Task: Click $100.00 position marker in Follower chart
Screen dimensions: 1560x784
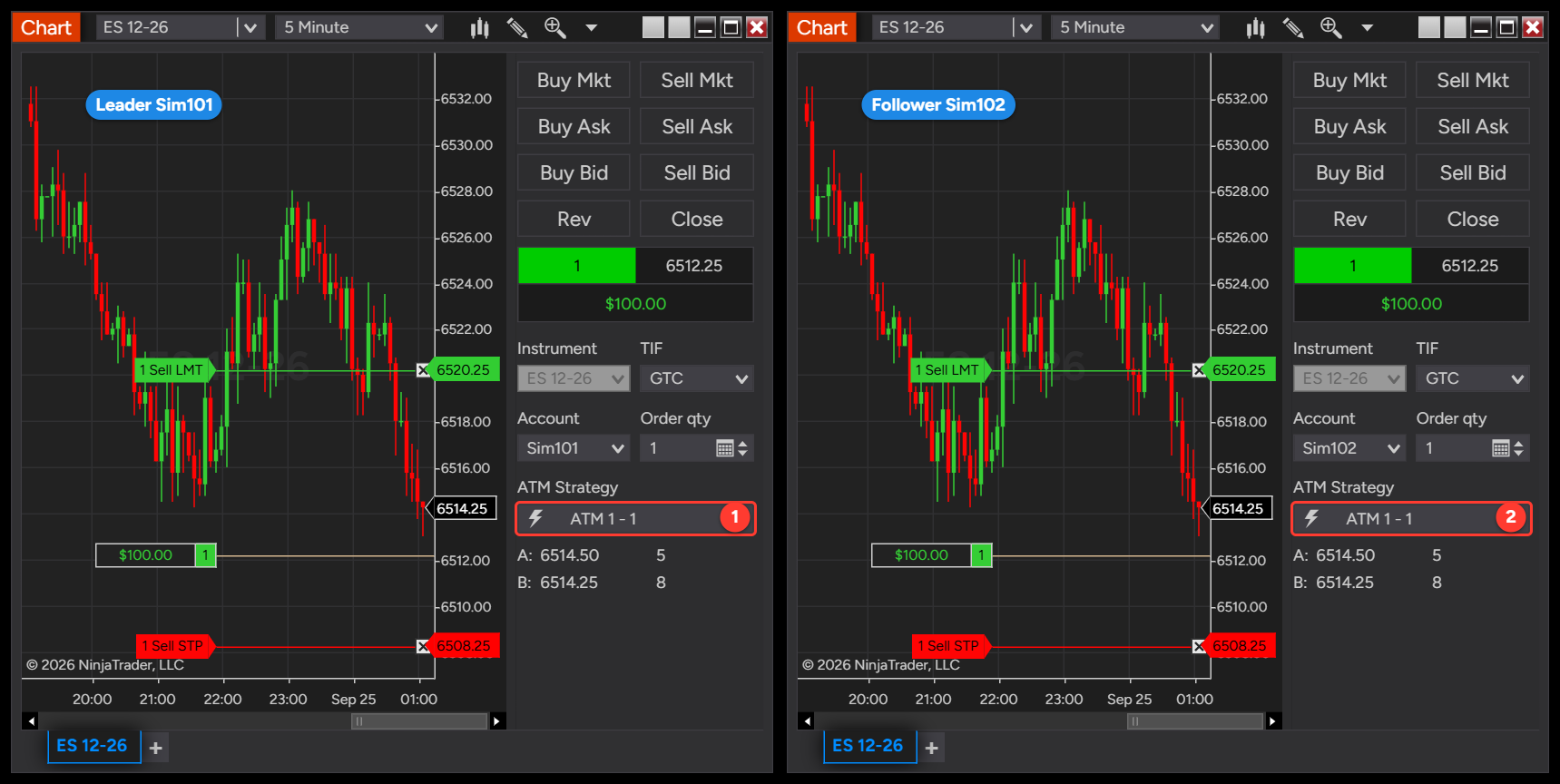Action: [x=931, y=555]
